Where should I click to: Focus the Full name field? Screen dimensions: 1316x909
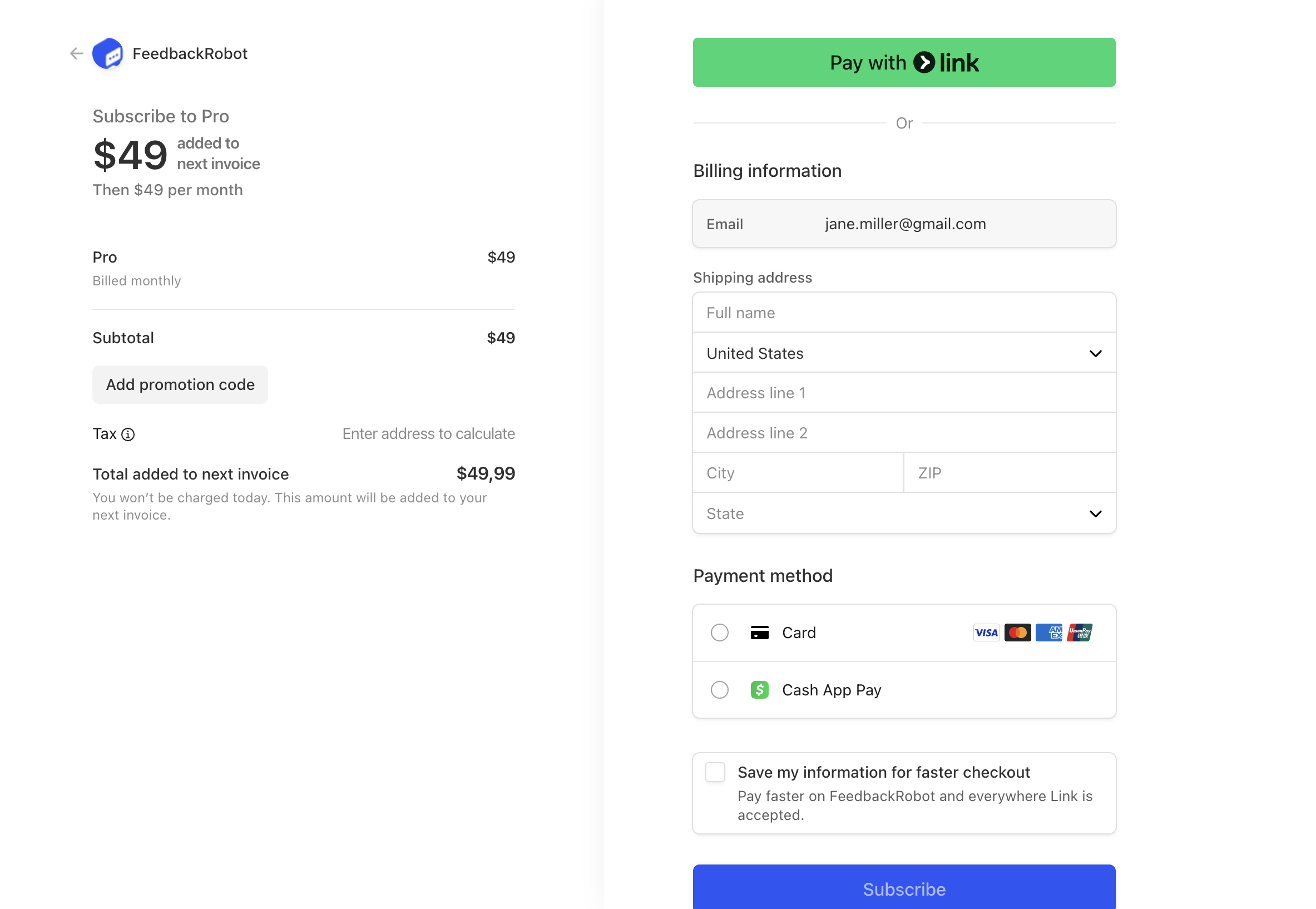coord(904,313)
